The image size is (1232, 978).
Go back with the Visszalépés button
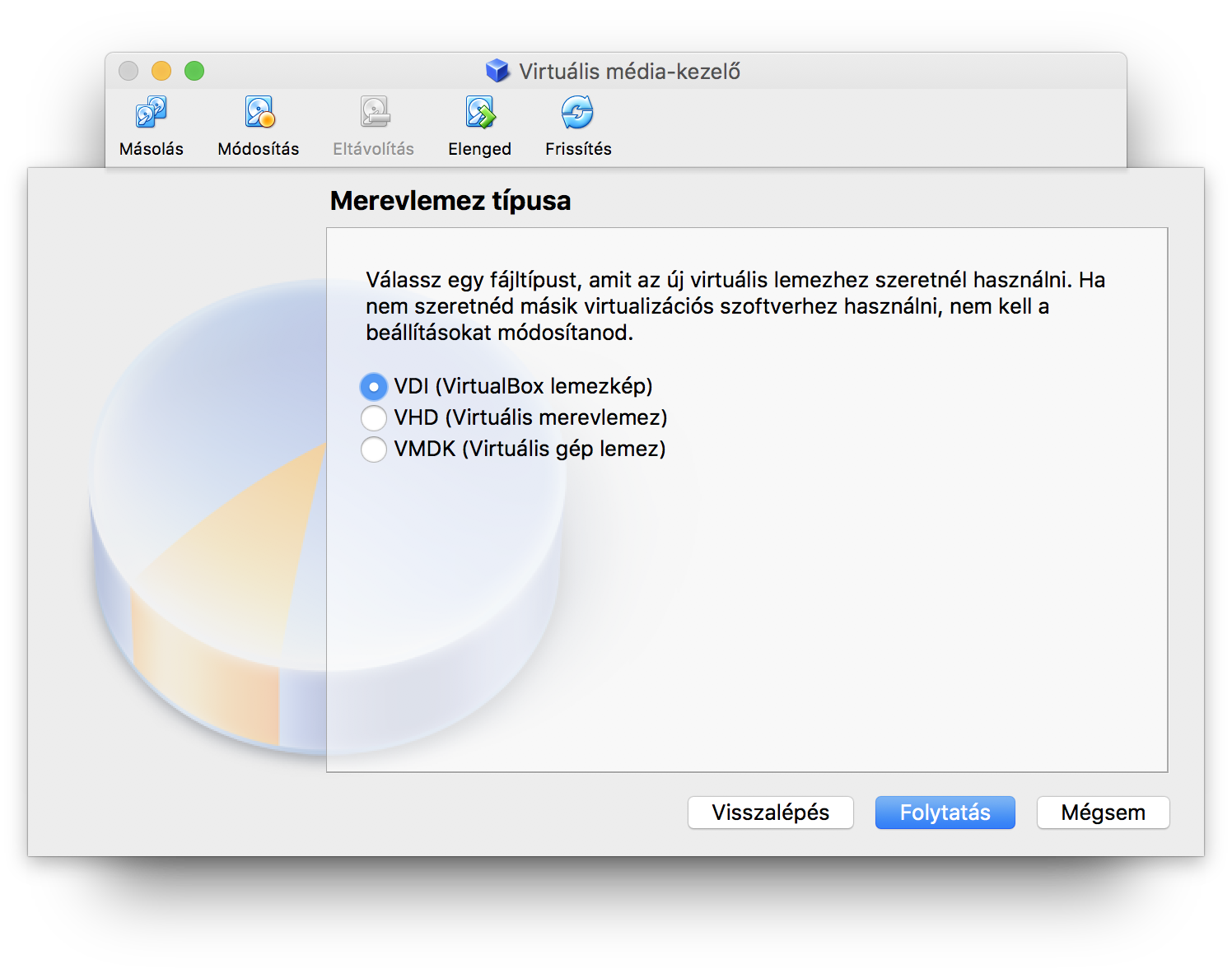coord(771,813)
